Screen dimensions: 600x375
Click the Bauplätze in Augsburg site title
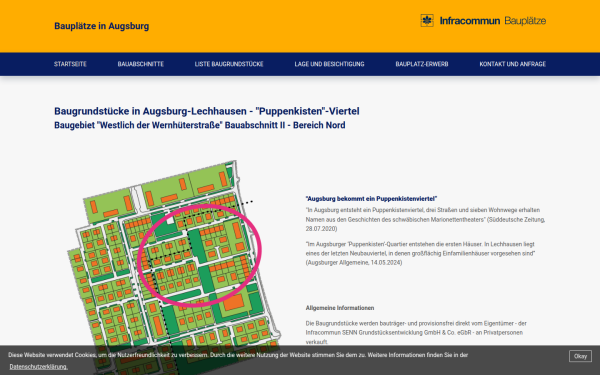coord(101,26)
